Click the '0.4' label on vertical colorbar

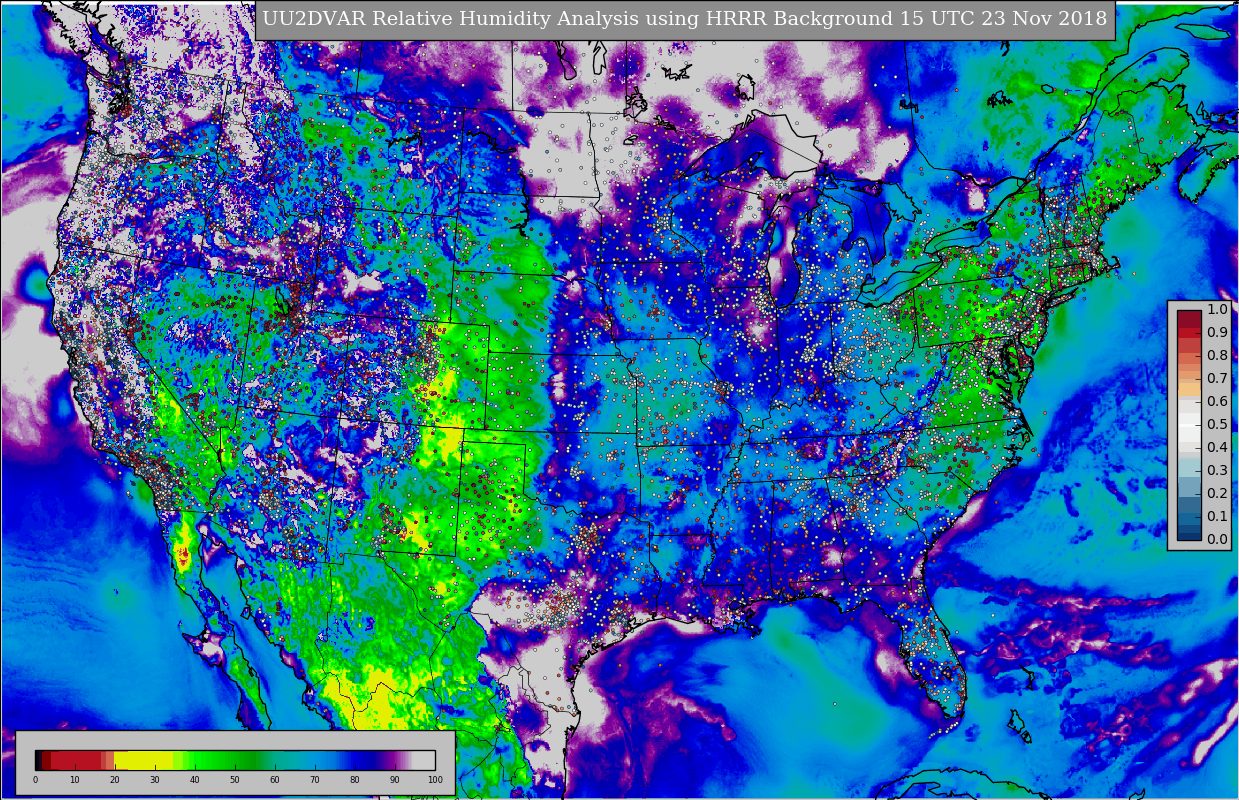1217,448
